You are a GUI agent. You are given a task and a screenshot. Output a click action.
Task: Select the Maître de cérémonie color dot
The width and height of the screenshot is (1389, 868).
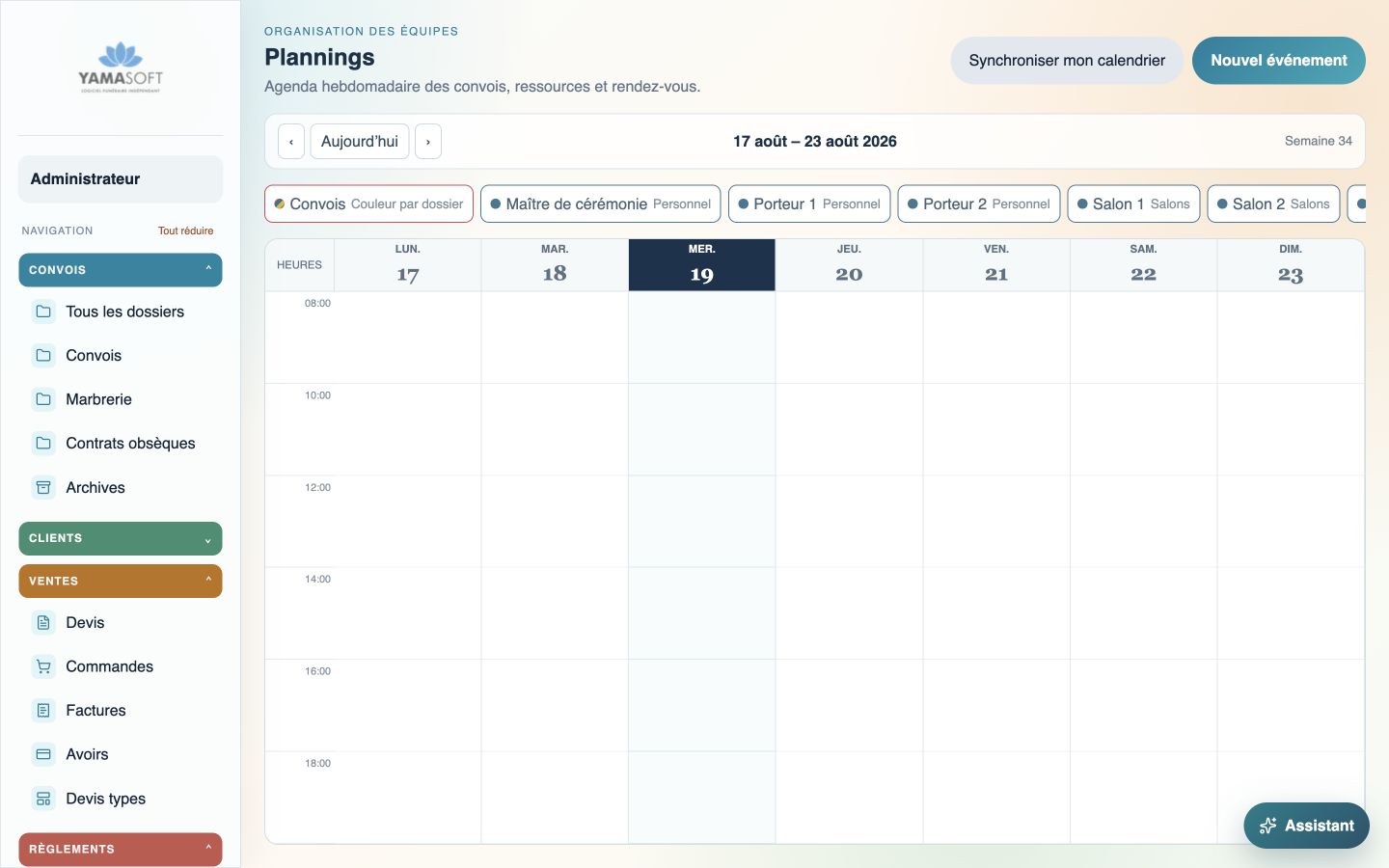tap(496, 203)
